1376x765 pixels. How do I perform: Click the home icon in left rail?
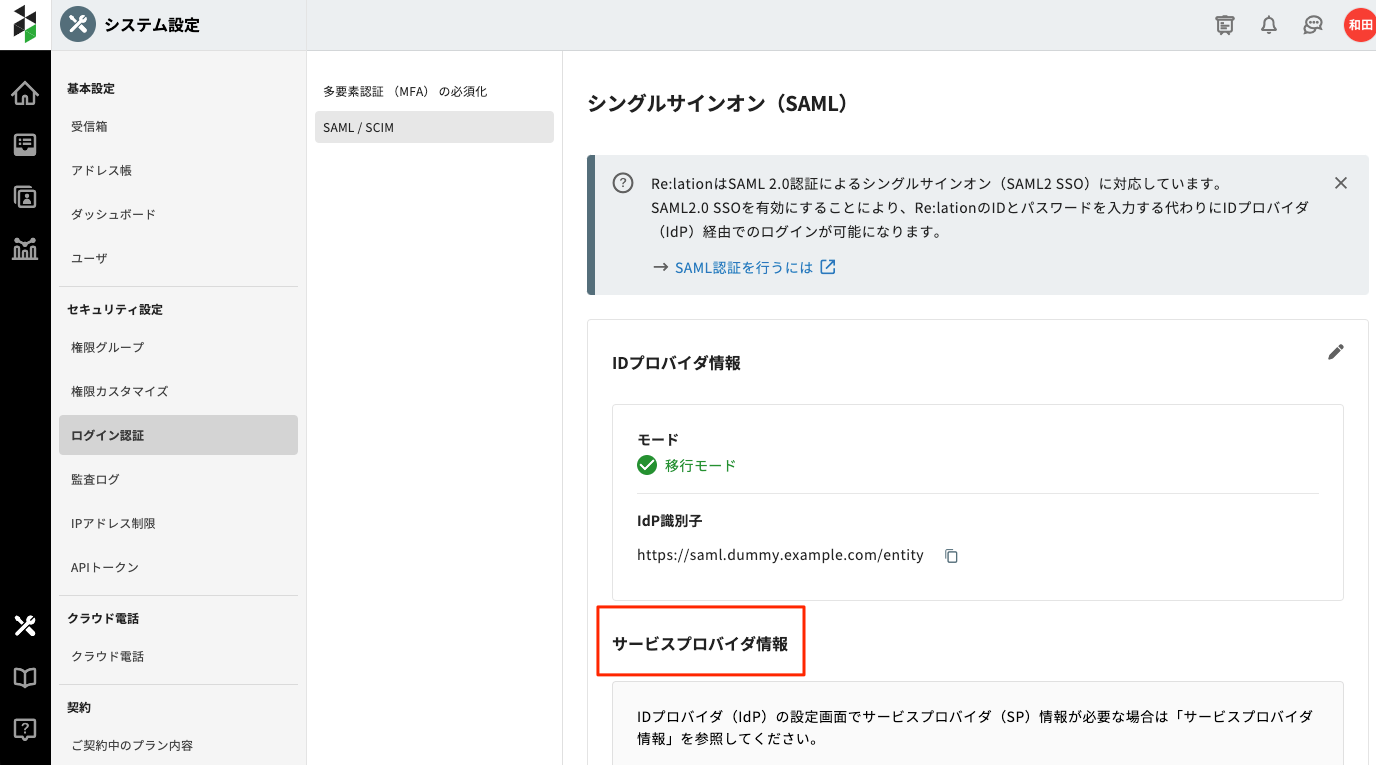tap(25, 94)
